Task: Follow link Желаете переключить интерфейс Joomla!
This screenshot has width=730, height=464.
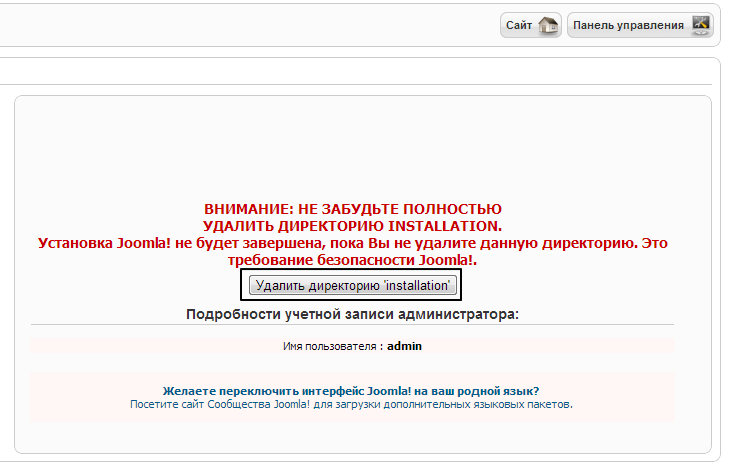Action: (x=351, y=391)
